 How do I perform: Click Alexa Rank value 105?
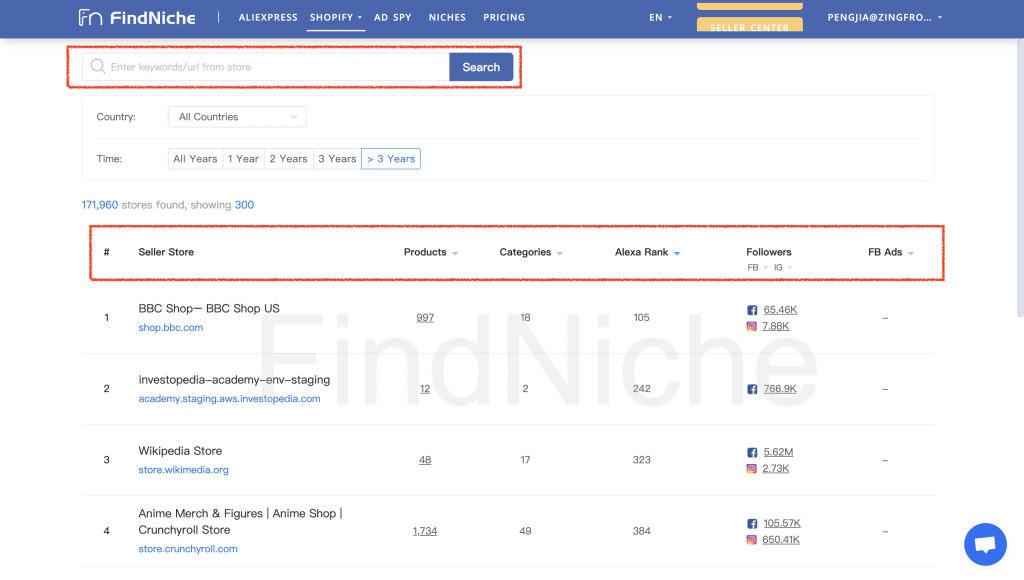click(x=641, y=317)
